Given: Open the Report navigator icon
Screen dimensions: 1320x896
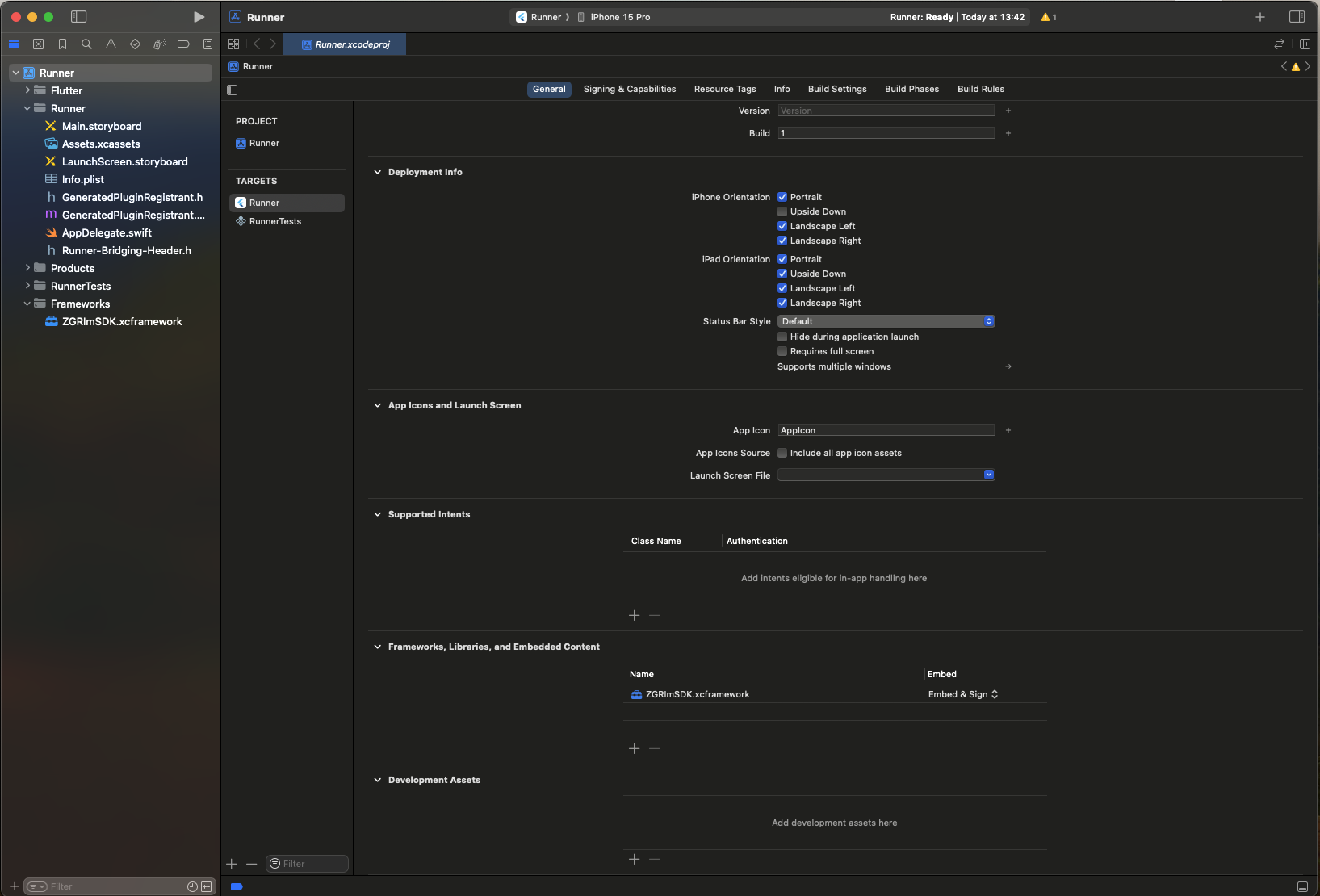Looking at the screenshot, I should coord(207,44).
